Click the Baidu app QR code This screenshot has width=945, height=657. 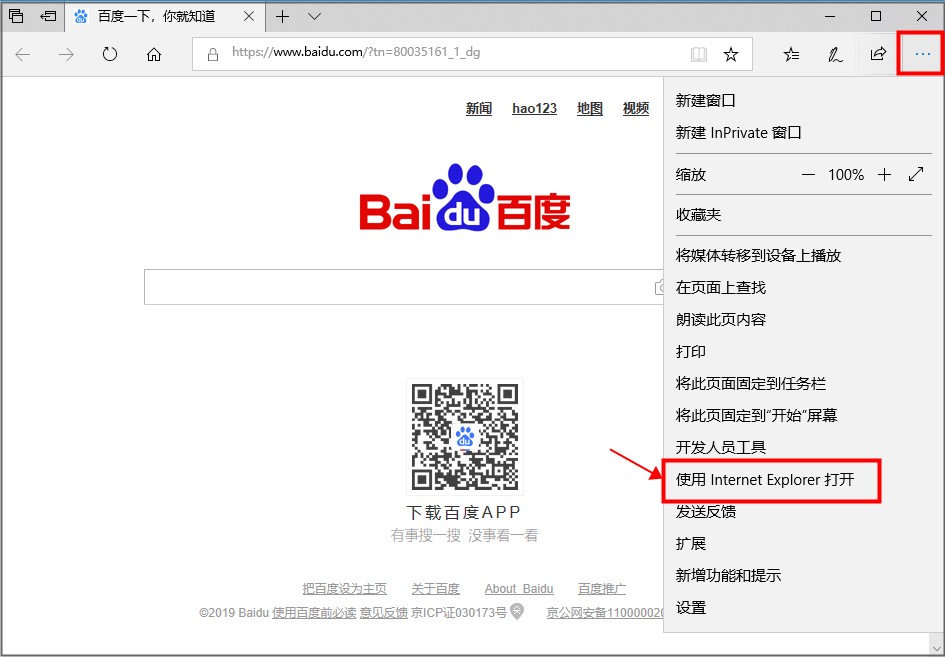[x=465, y=437]
